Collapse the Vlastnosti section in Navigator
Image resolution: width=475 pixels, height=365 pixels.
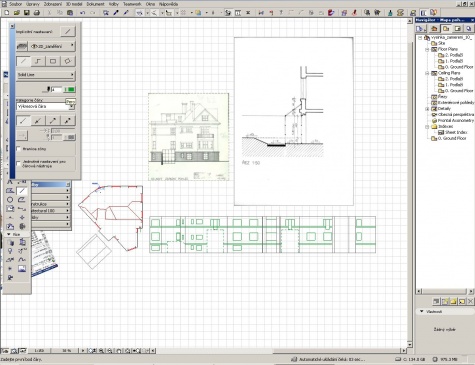pos(422,311)
